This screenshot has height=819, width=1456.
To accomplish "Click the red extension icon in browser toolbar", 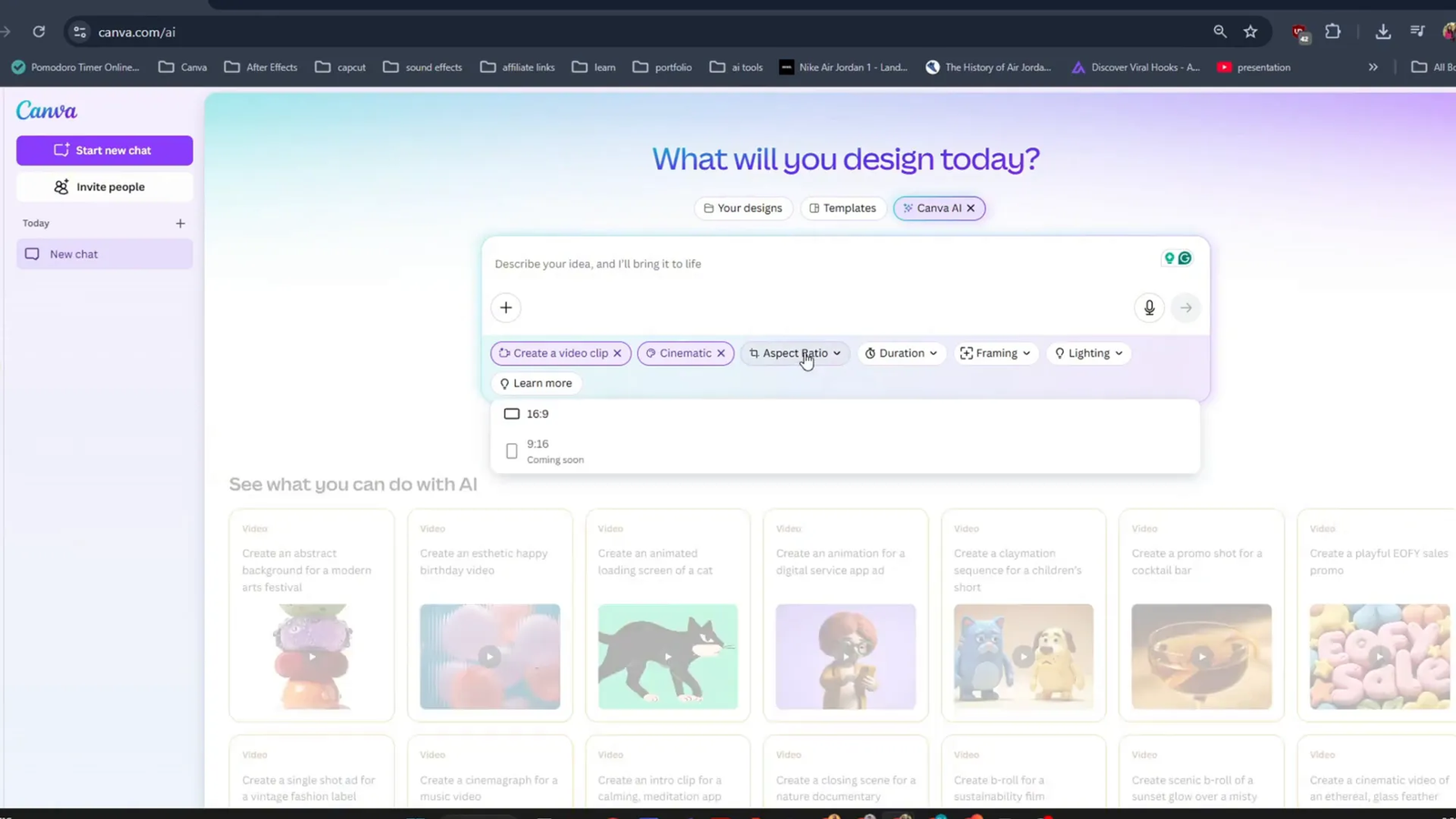I will 1300,34.
